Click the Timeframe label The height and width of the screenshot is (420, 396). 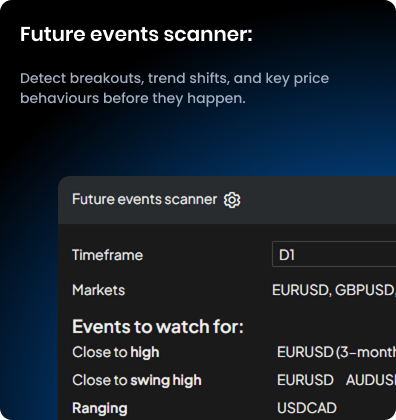tap(107, 255)
